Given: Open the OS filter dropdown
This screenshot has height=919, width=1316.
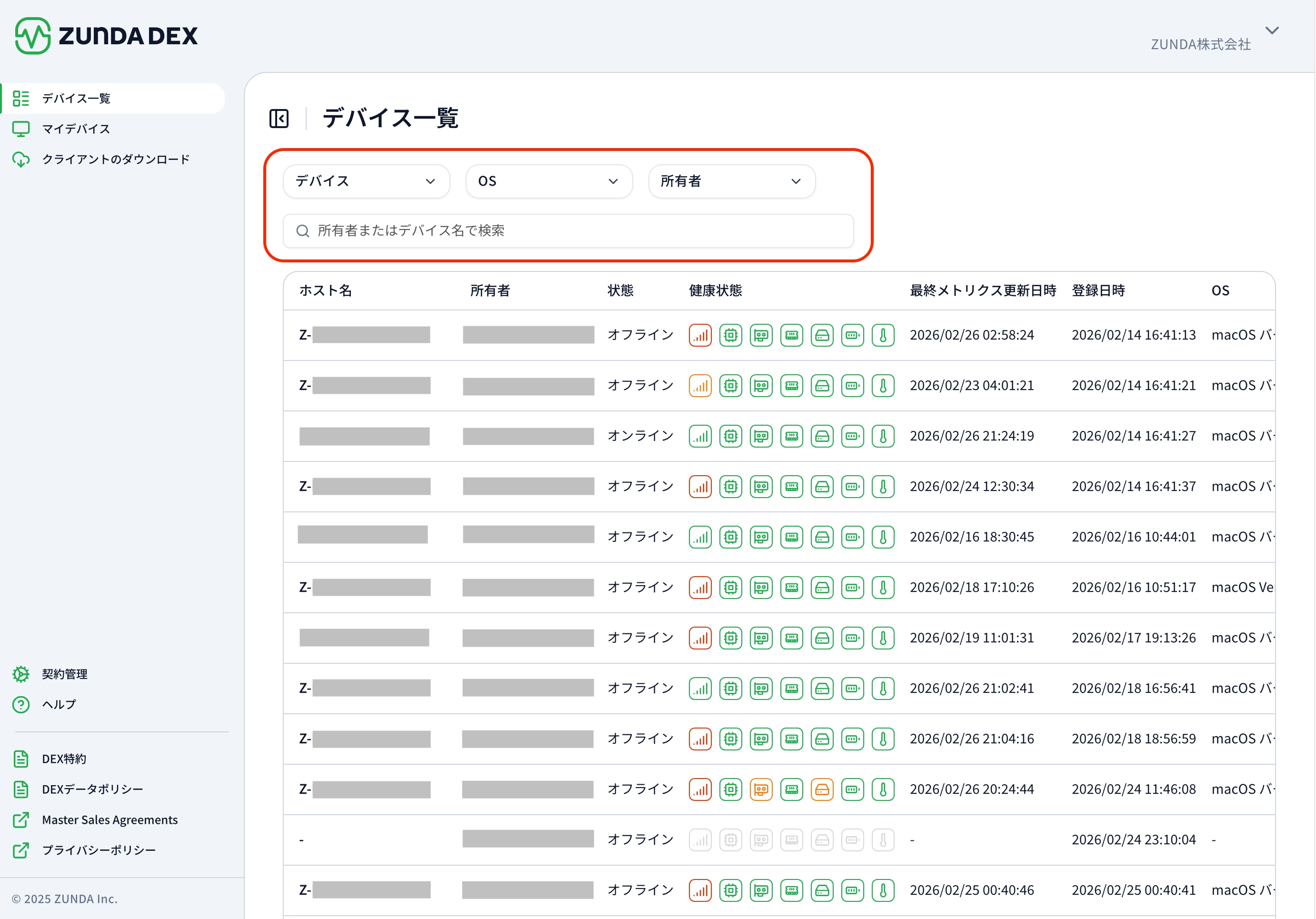Looking at the screenshot, I should pos(548,181).
